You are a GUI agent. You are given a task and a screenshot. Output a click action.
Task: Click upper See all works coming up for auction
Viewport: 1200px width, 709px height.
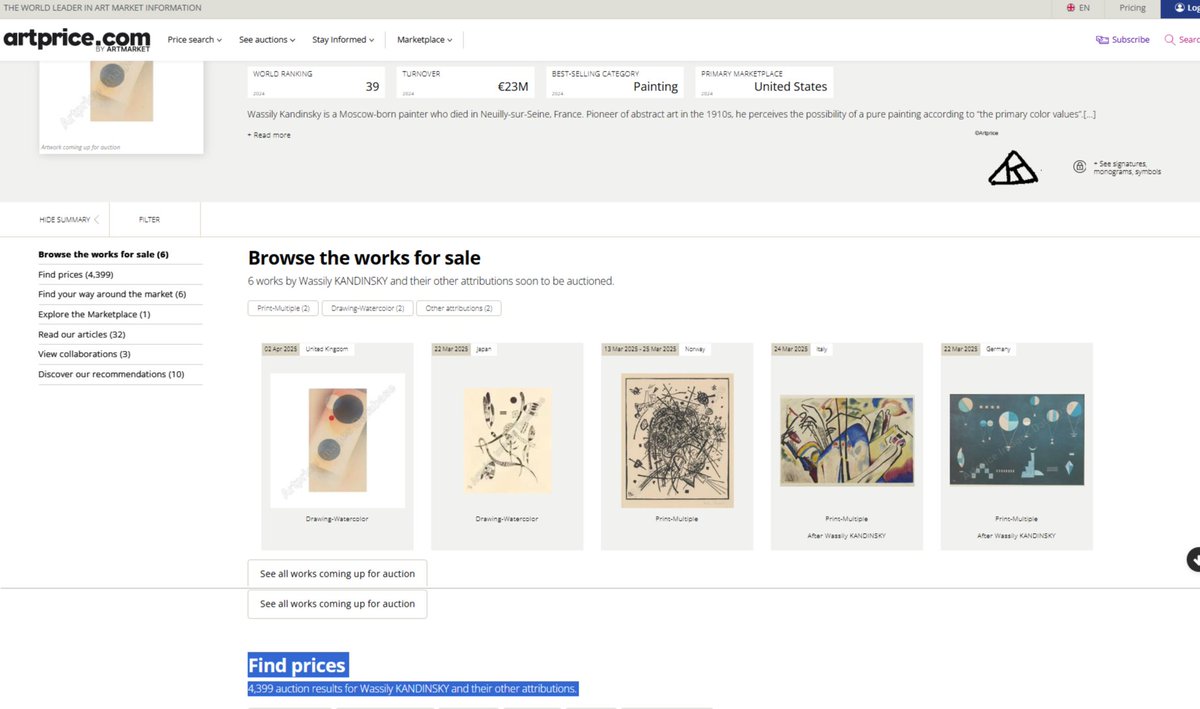tap(337, 574)
